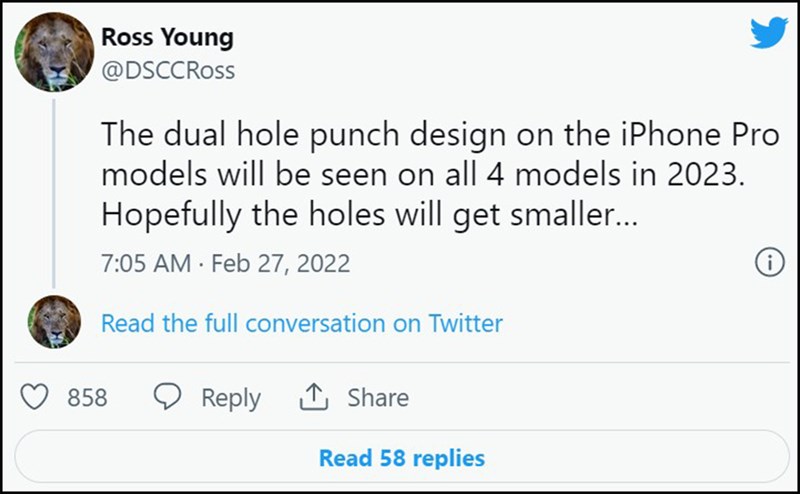Viewport: 800px width, 494px height.
Task: Click the Feb 27, 2022 date
Action: [281, 264]
